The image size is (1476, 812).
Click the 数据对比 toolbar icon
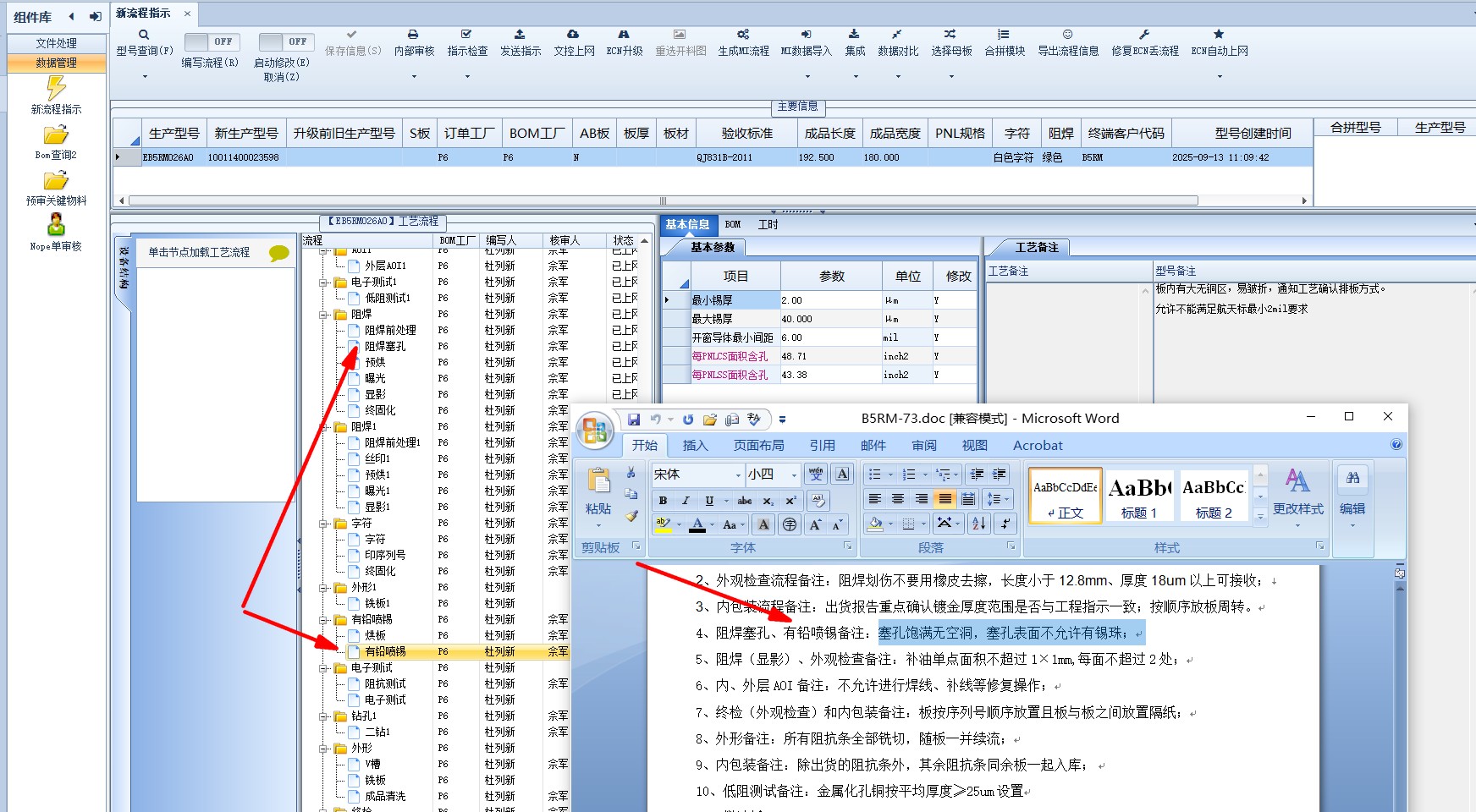tap(897, 35)
